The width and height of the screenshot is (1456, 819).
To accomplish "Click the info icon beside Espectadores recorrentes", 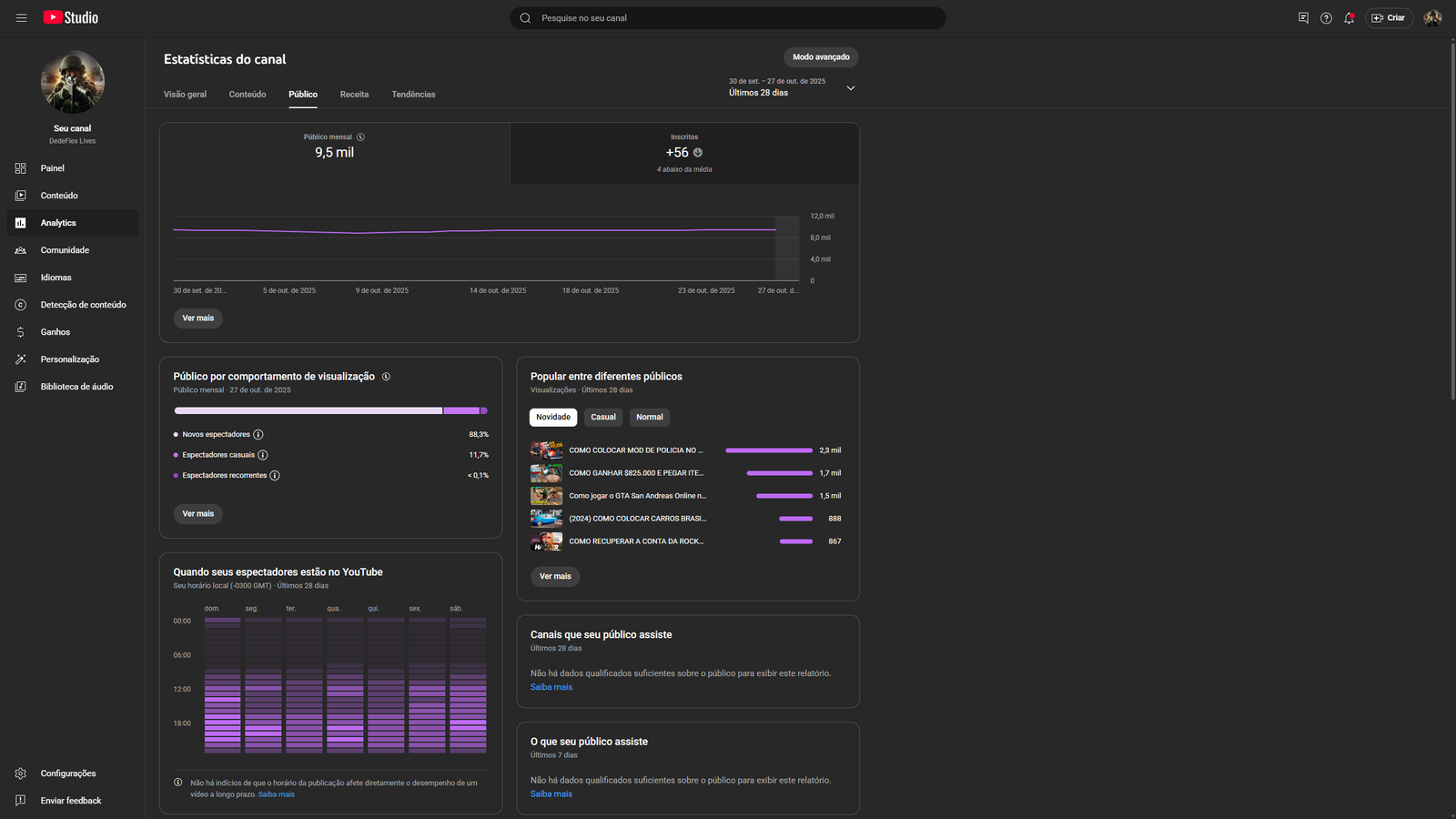I will tap(275, 476).
